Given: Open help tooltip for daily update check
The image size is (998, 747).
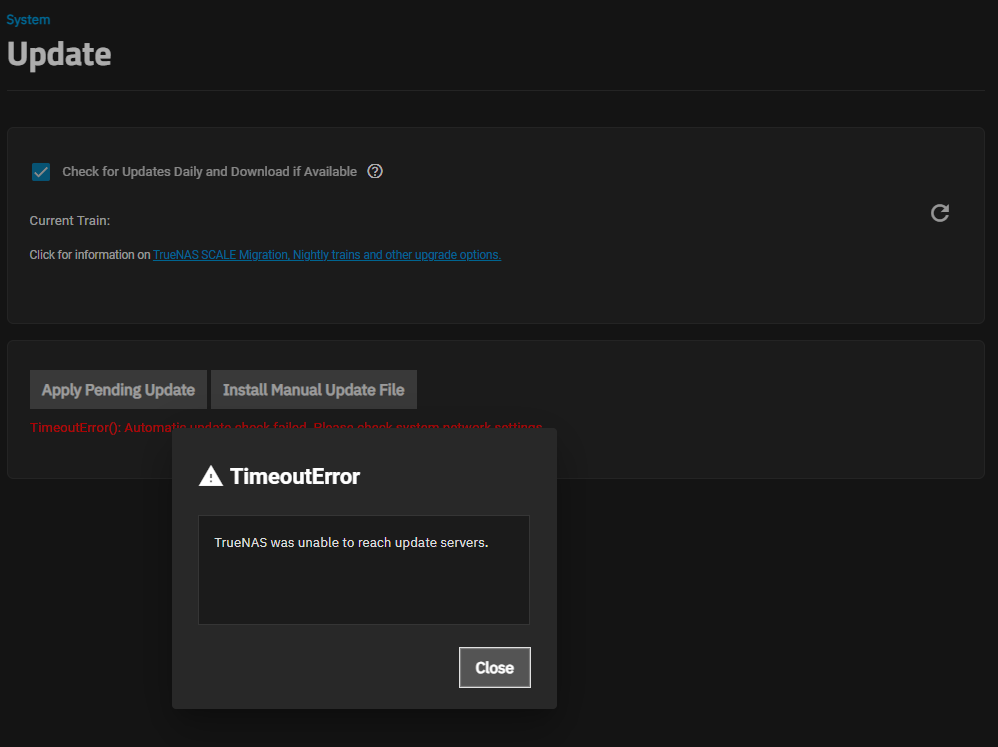Looking at the screenshot, I should [x=375, y=171].
